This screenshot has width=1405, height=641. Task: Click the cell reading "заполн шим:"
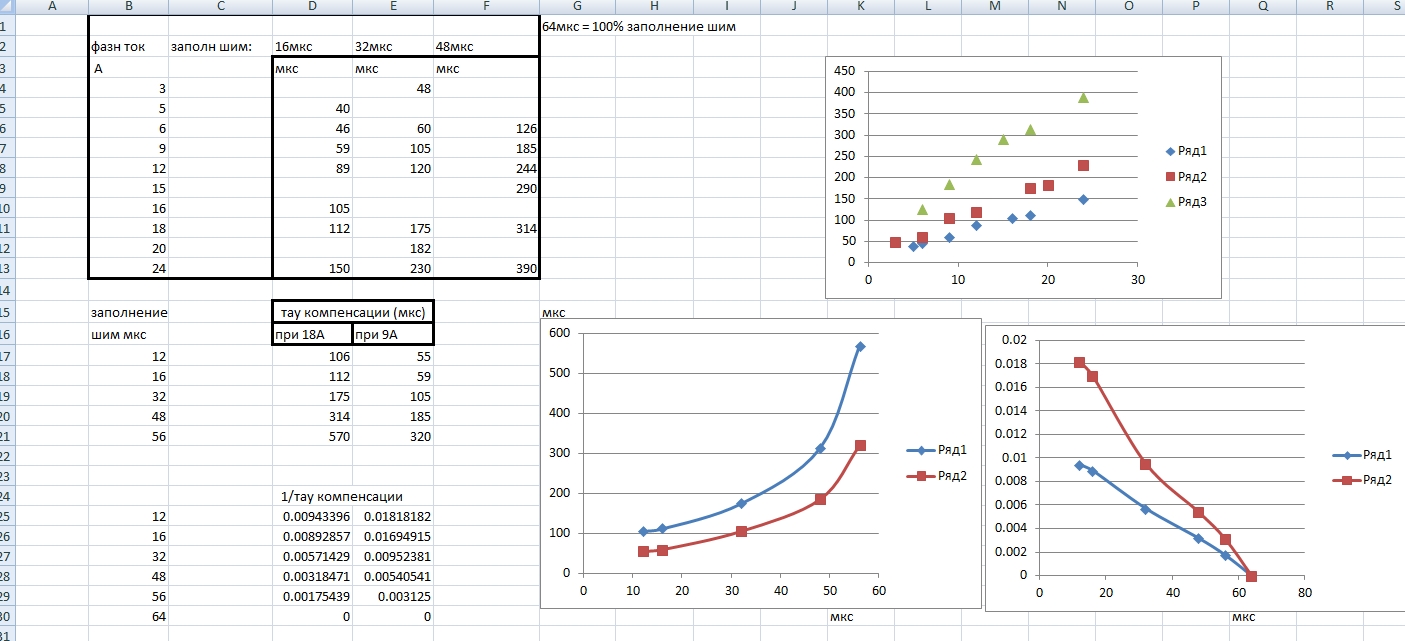pyautogui.click(x=220, y=47)
